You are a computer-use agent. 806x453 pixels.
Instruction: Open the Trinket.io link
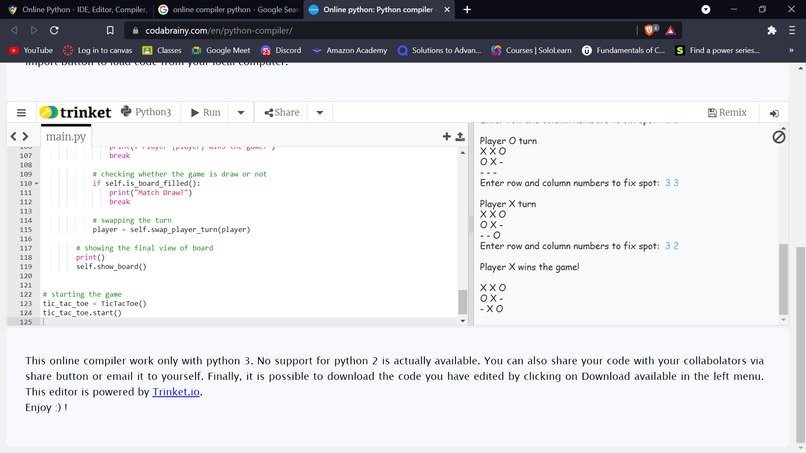click(x=176, y=392)
